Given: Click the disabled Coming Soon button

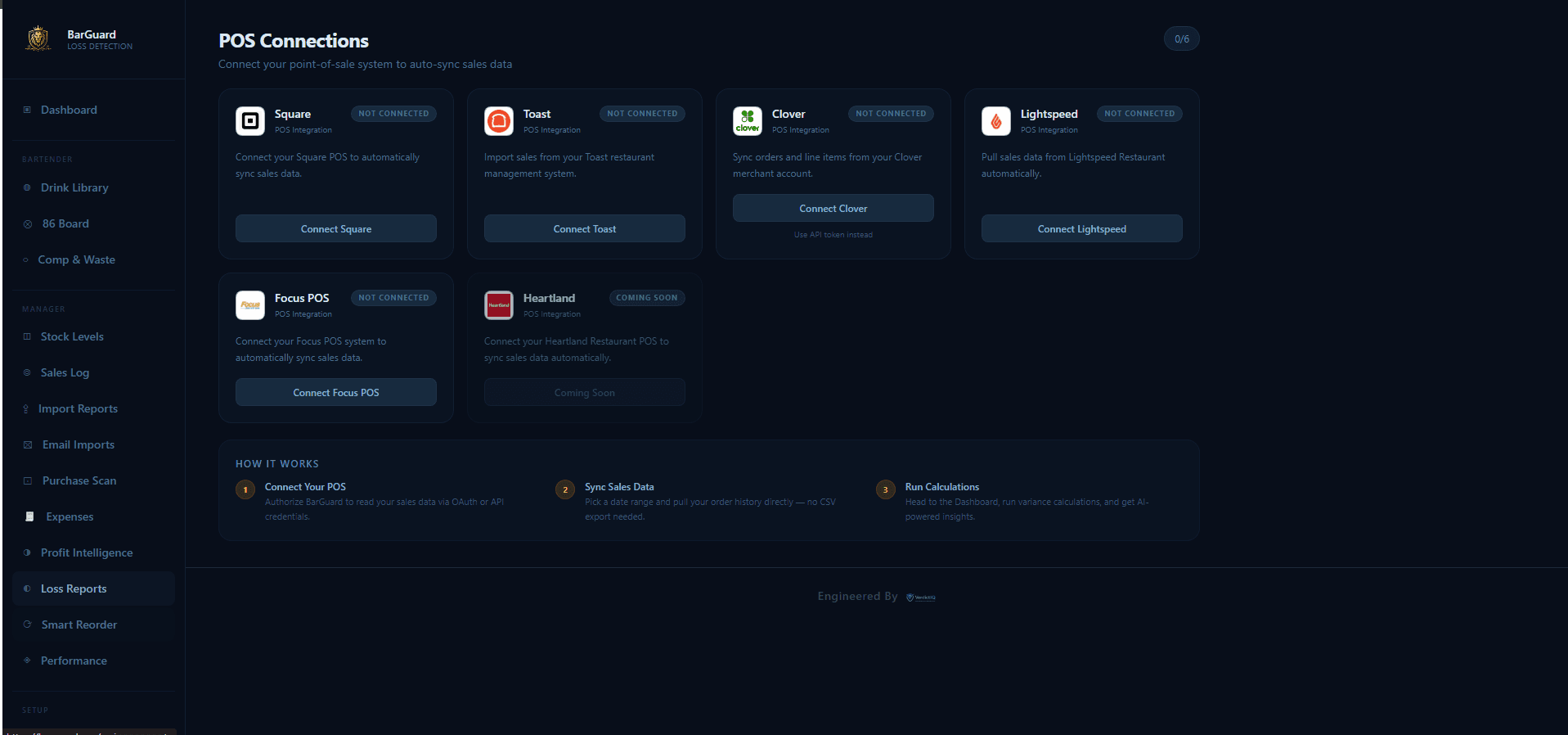Looking at the screenshot, I should pyautogui.click(x=585, y=392).
